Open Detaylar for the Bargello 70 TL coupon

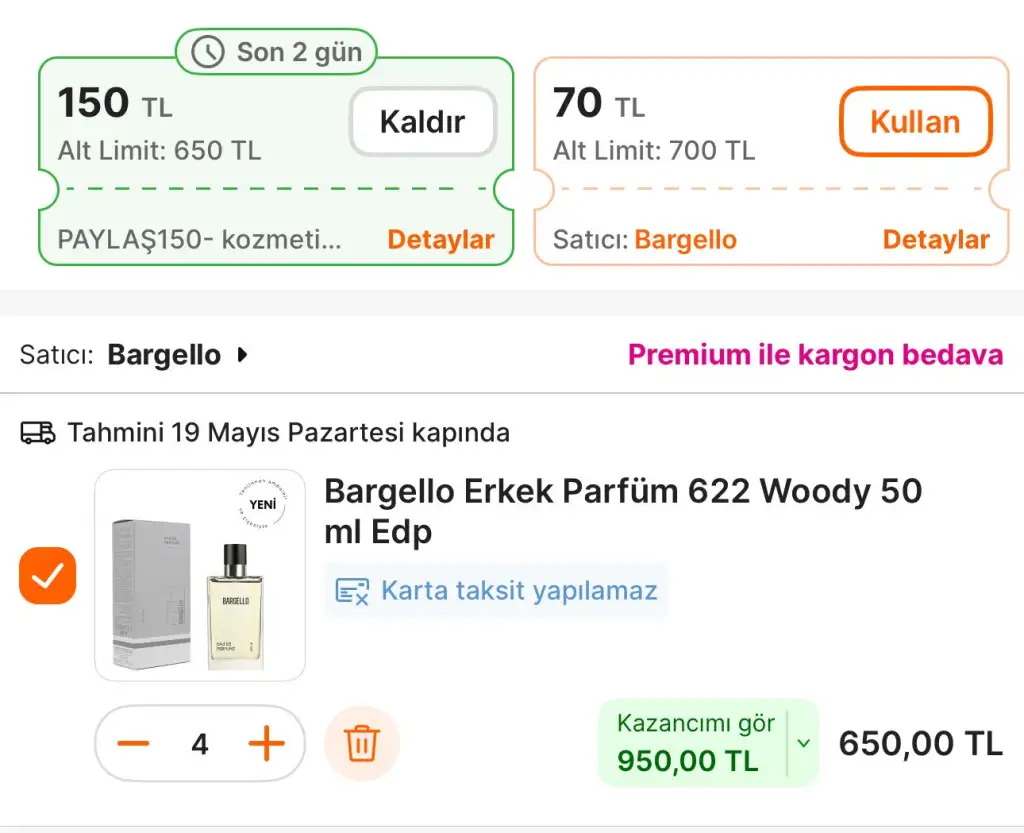coord(936,240)
